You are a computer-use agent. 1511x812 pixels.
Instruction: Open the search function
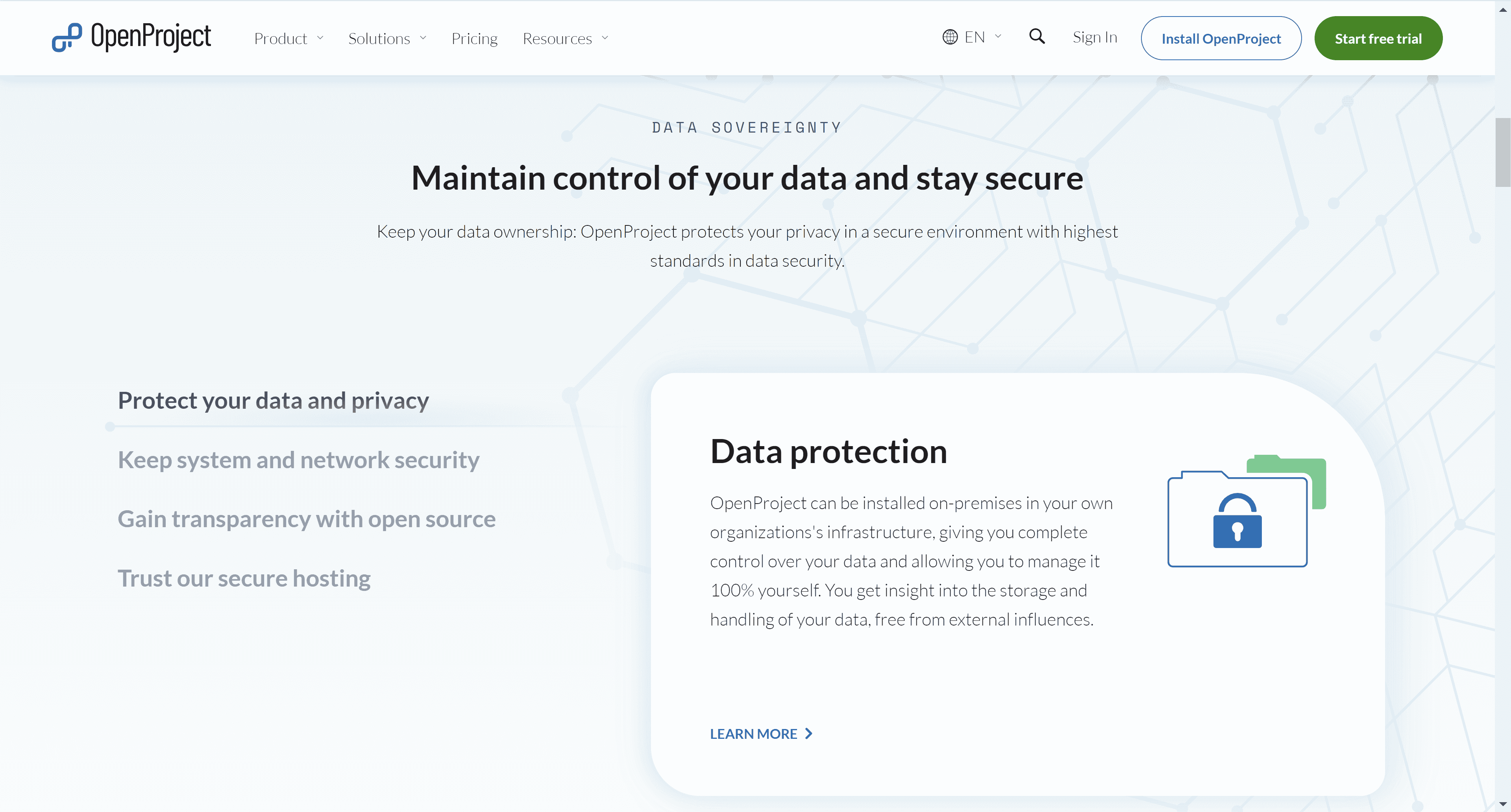[x=1037, y=36]
